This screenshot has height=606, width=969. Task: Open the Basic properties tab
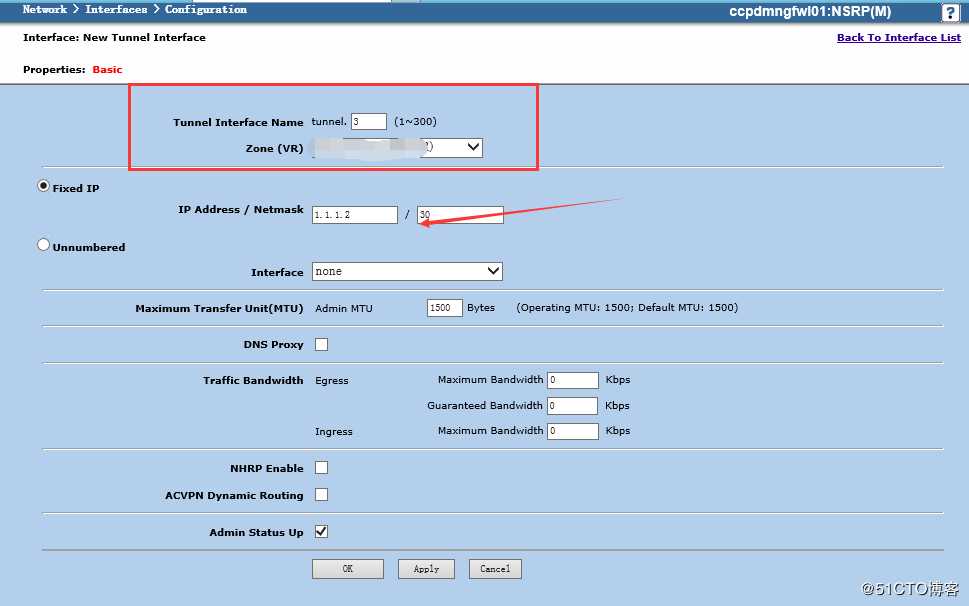click(x=108, y=69)
